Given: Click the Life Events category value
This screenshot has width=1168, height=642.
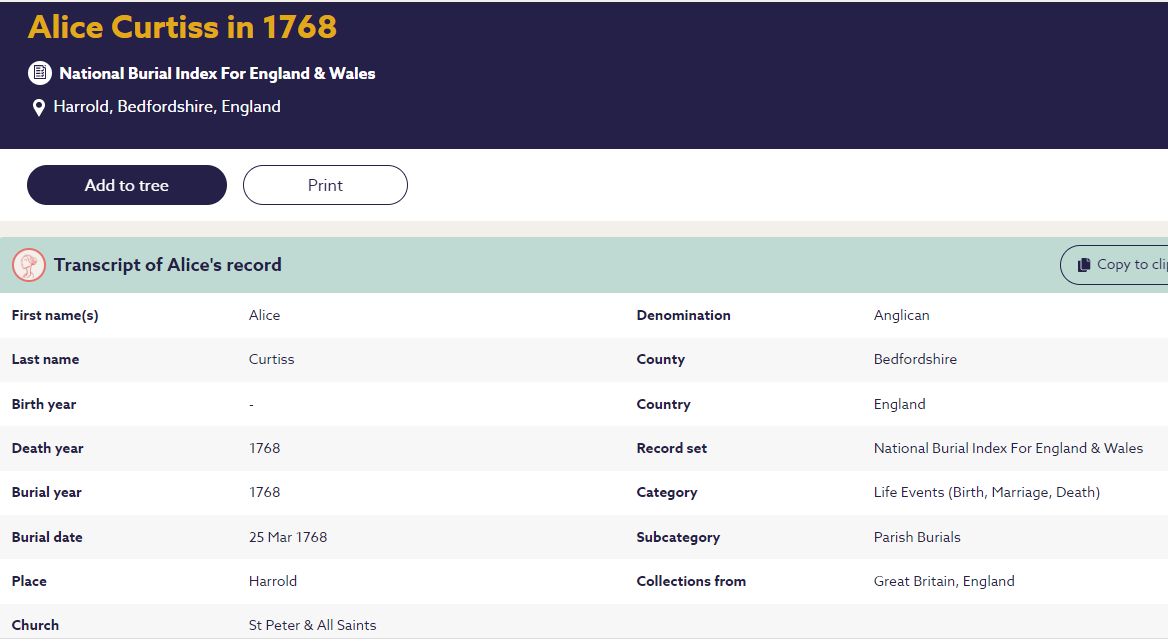Looking at the screenshot, I should coord(986,492).
